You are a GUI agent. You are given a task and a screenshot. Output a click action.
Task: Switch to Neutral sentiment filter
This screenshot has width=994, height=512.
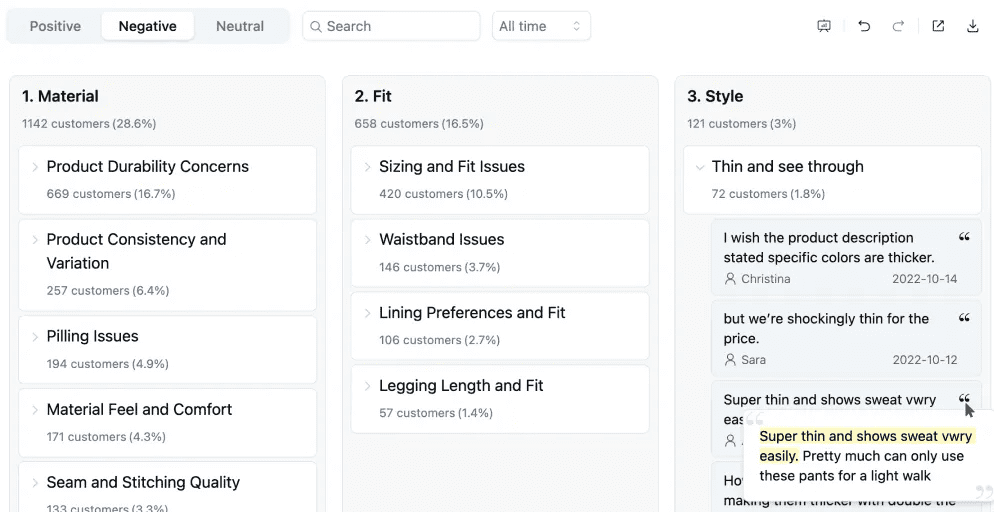[x=240, y=26]
